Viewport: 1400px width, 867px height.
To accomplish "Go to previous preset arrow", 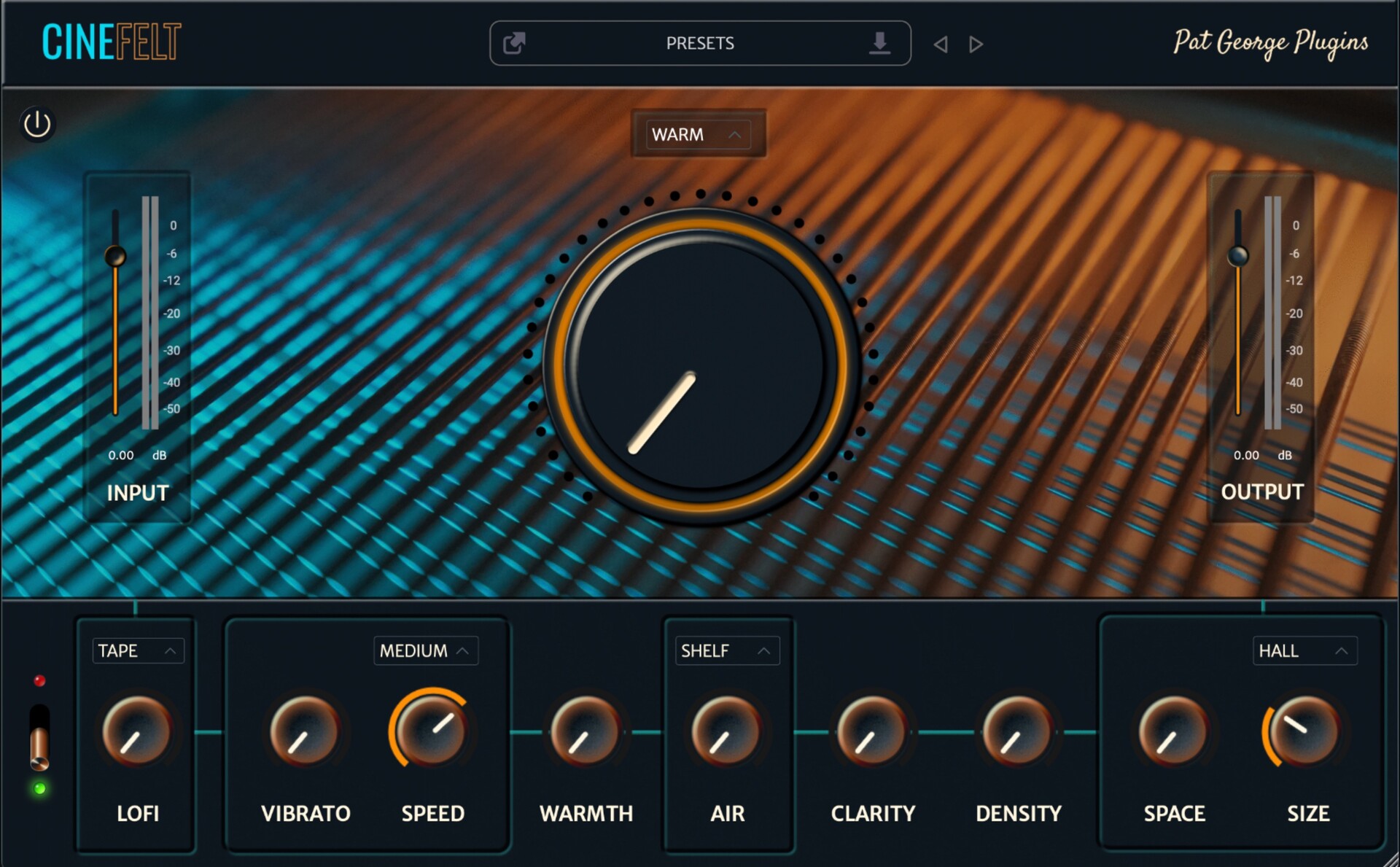I will [941, 44].
